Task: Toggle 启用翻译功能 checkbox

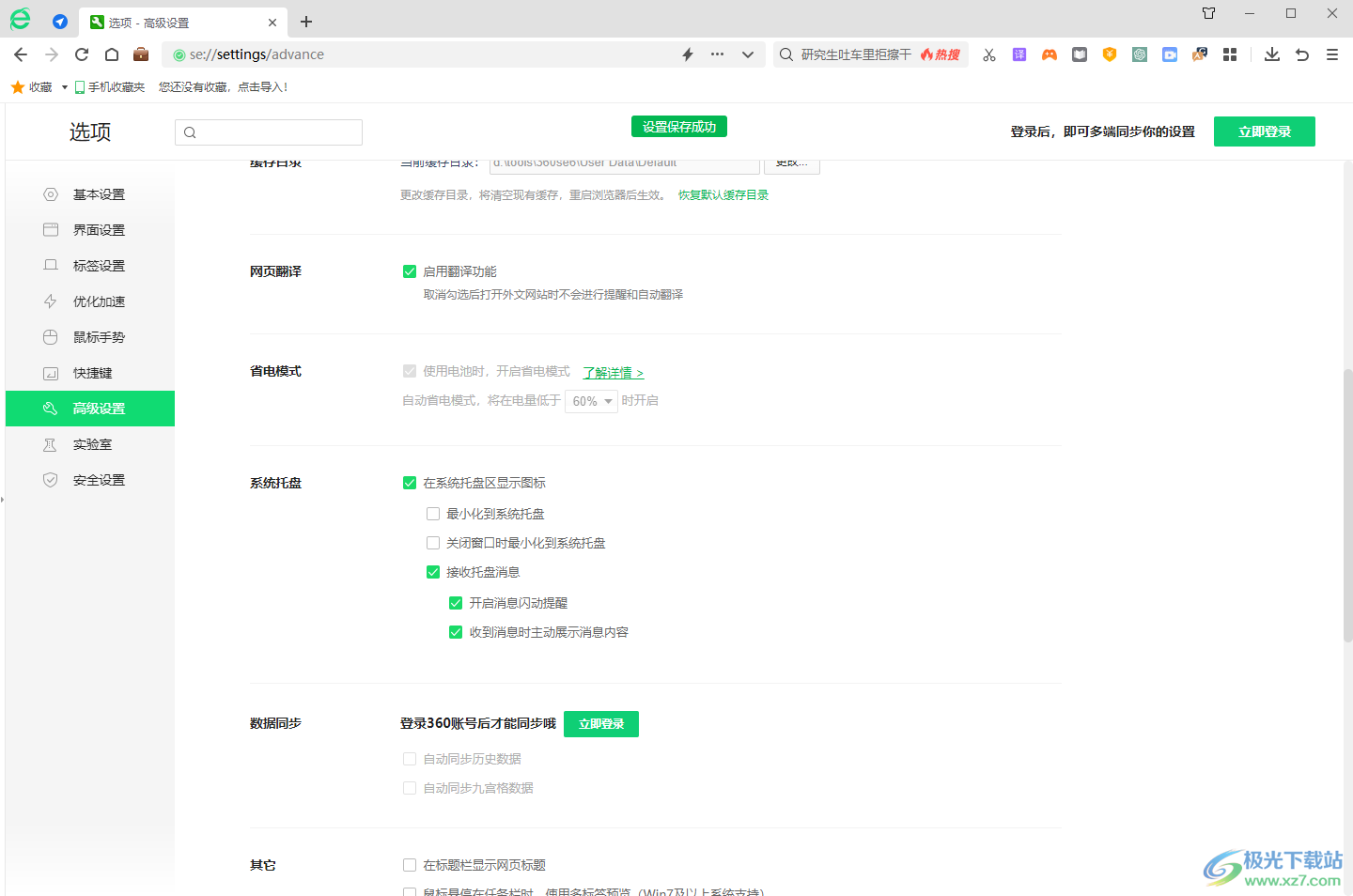Action: (410, 271)
